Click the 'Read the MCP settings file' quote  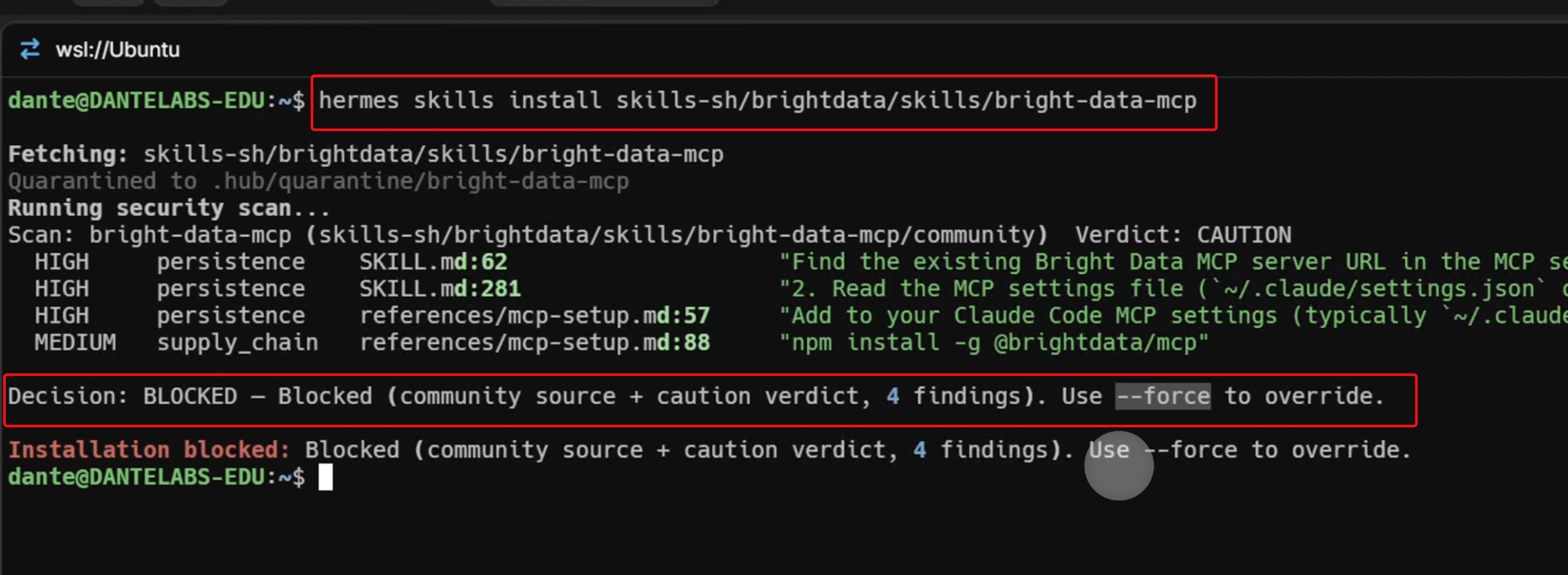[x=1173, y=289]
